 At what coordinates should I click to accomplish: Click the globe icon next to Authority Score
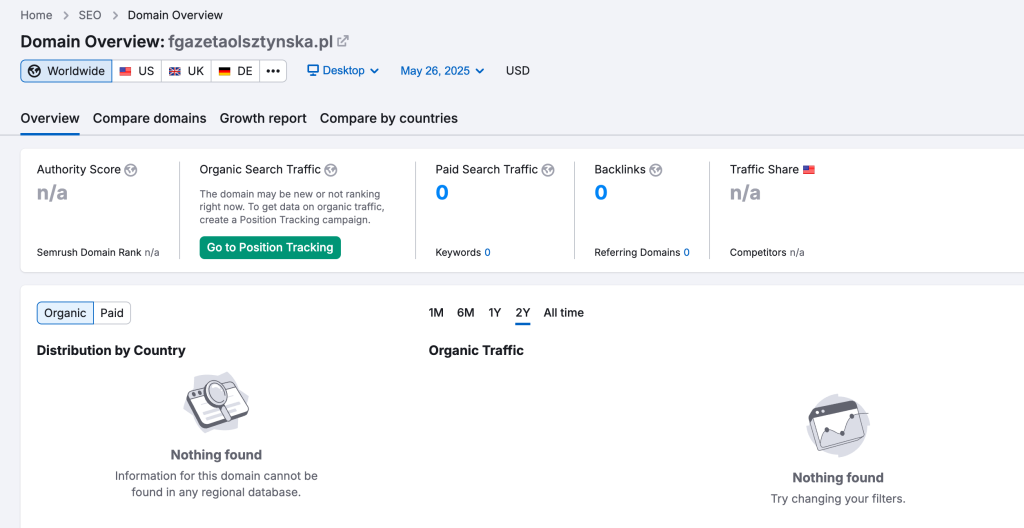pyautogui.click(x=131, y=170)
